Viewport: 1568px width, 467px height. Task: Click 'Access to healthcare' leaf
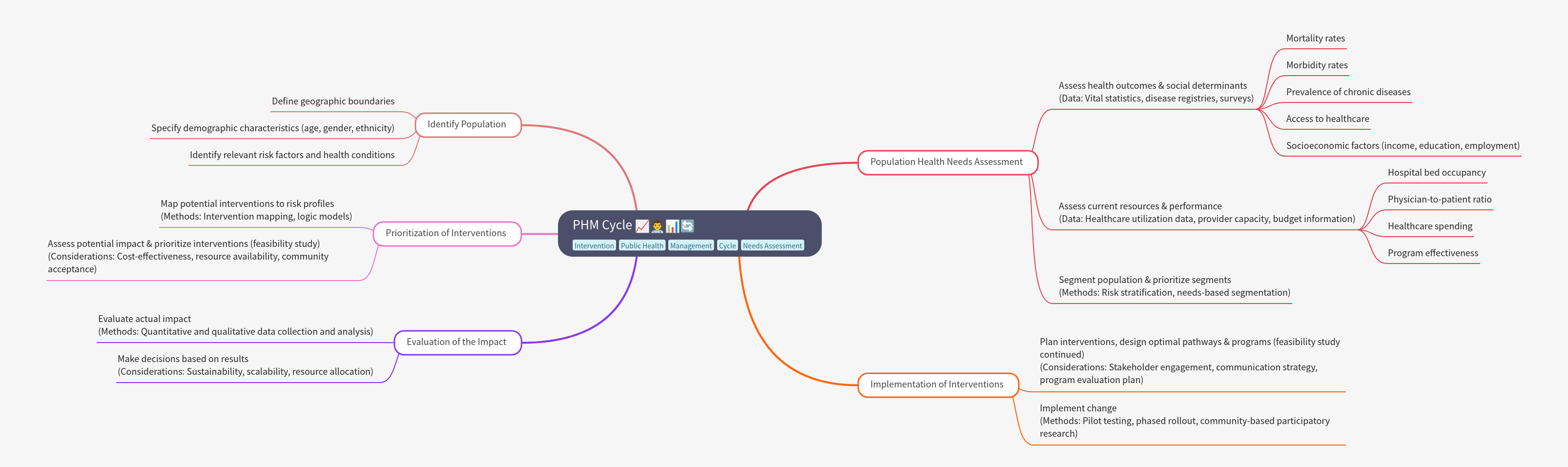[1327, 119]
